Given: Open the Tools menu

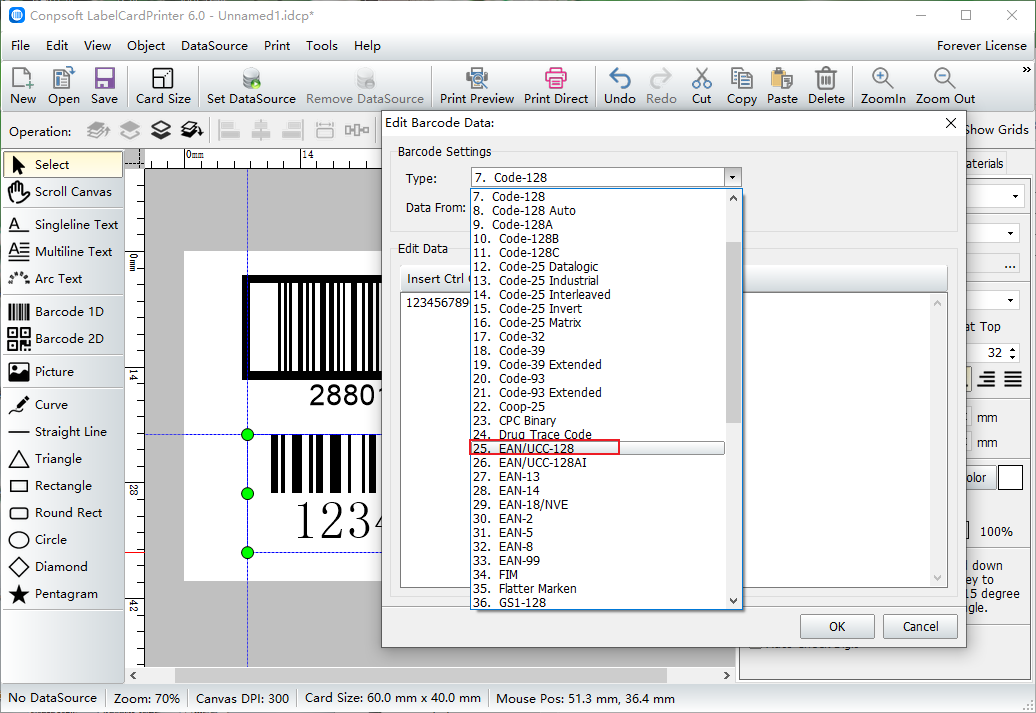Looking at the screenshot, I should point(322,46).
